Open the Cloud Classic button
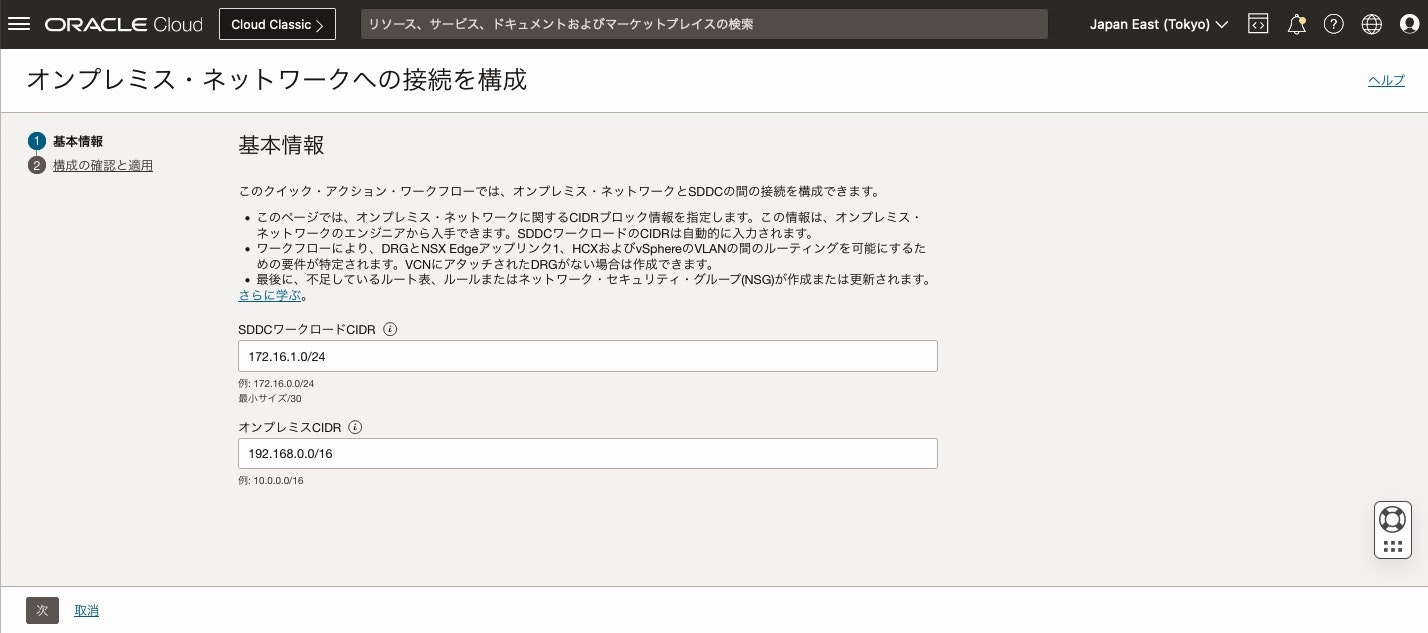The width and height of the screenshot is (1428, 633). (277, 24)
